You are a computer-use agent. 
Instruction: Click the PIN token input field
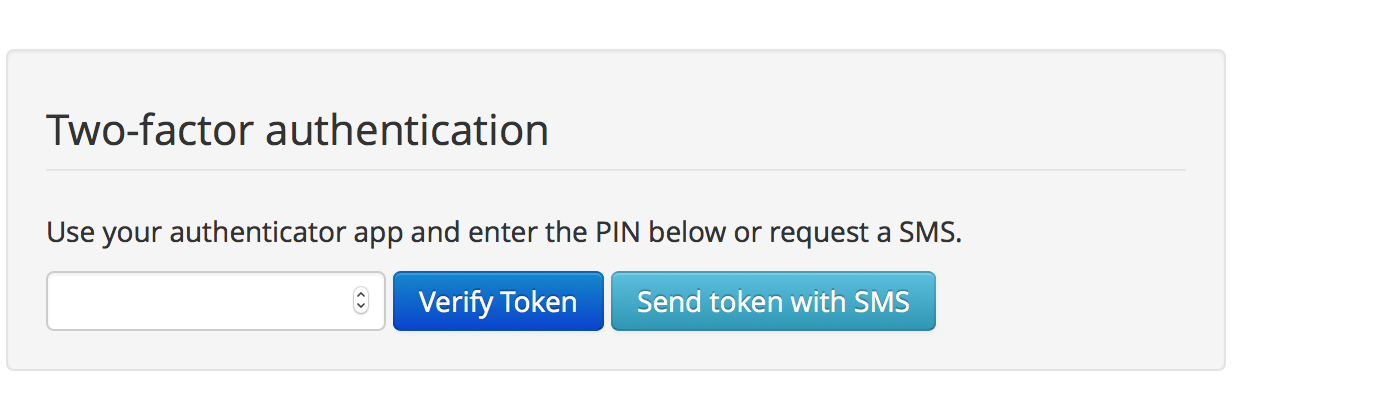200,301
